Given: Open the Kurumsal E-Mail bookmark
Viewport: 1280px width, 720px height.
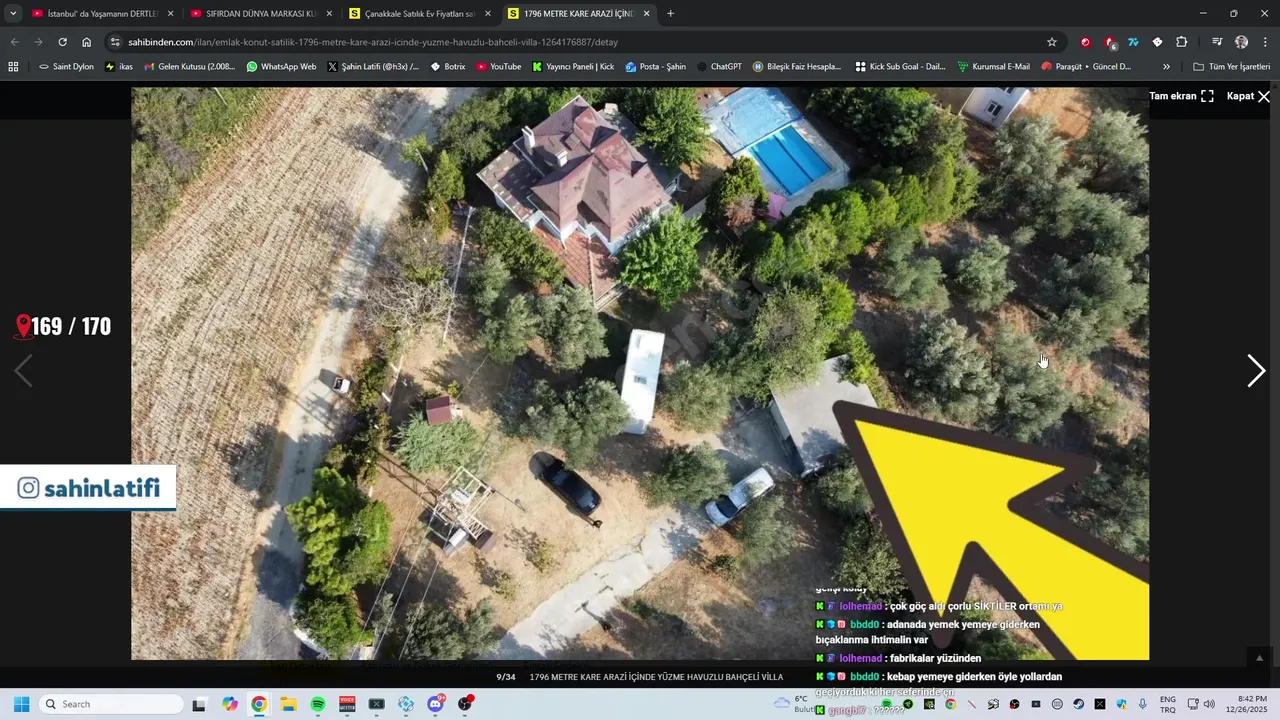Looking at the screenshot, I should pyautogui.click(x=993, y=66).
